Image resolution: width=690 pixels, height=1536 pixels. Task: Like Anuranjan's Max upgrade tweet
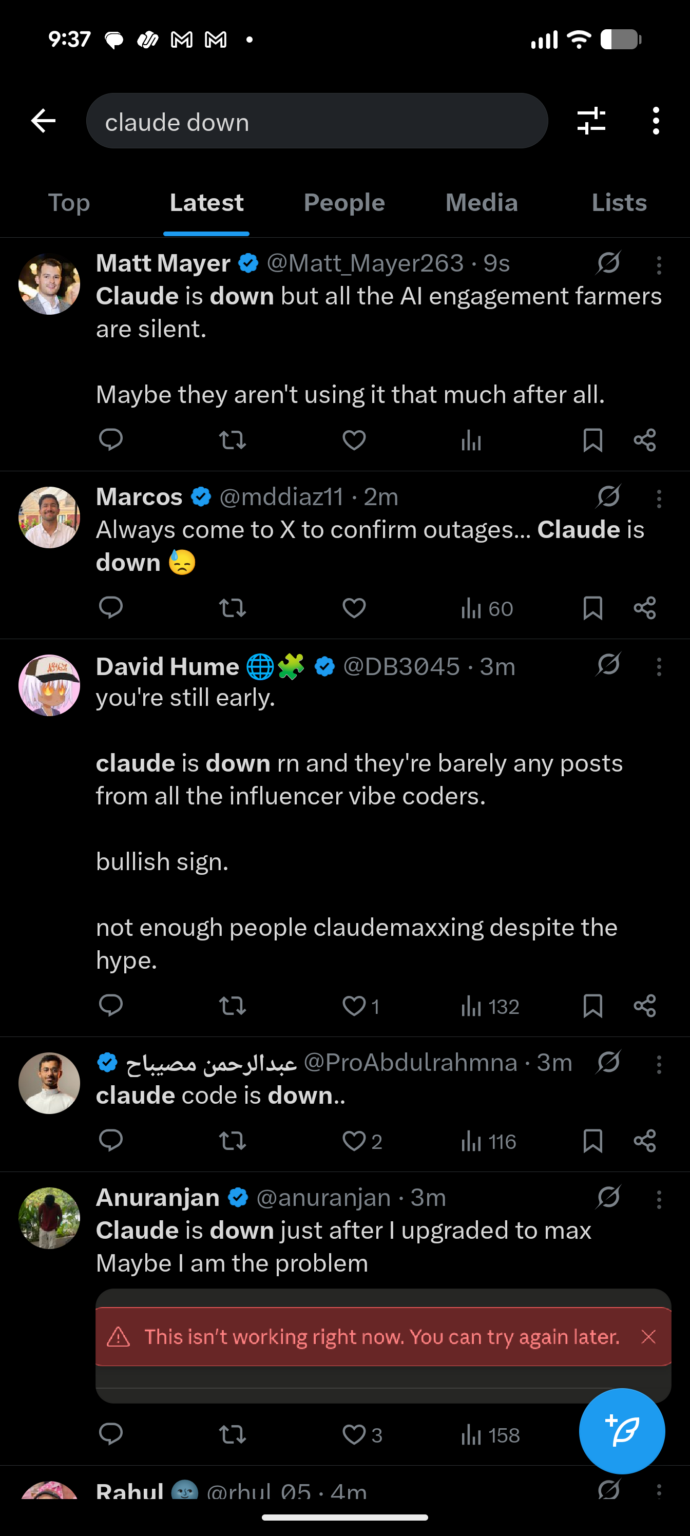click(x=353, y=1434)
